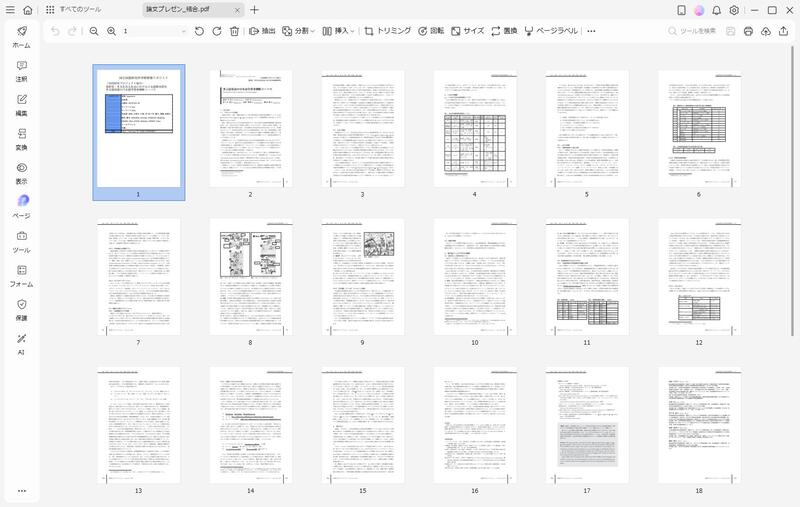Upload to cloud icon
The image size is (800, 507).
pos(766,31)
